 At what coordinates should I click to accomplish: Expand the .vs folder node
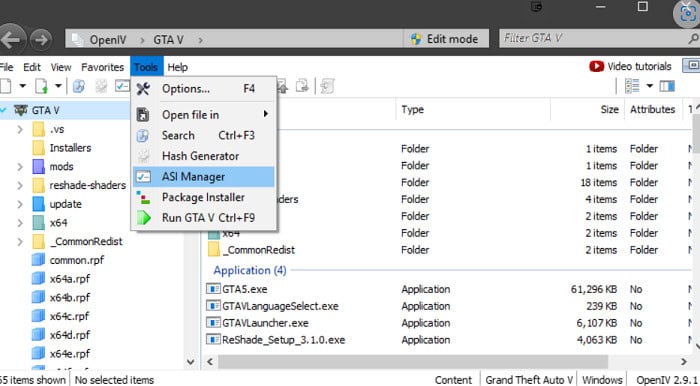pyautogui.click(x=20, y=129)
